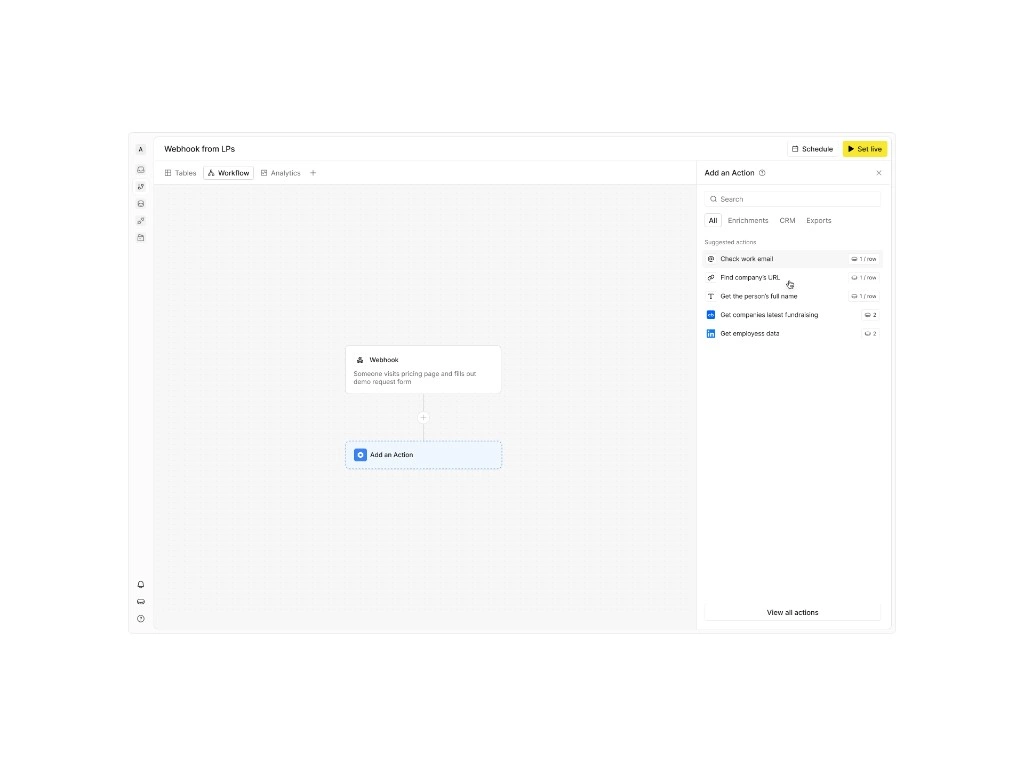Select the Webhook trigger node

click(423, 370)
